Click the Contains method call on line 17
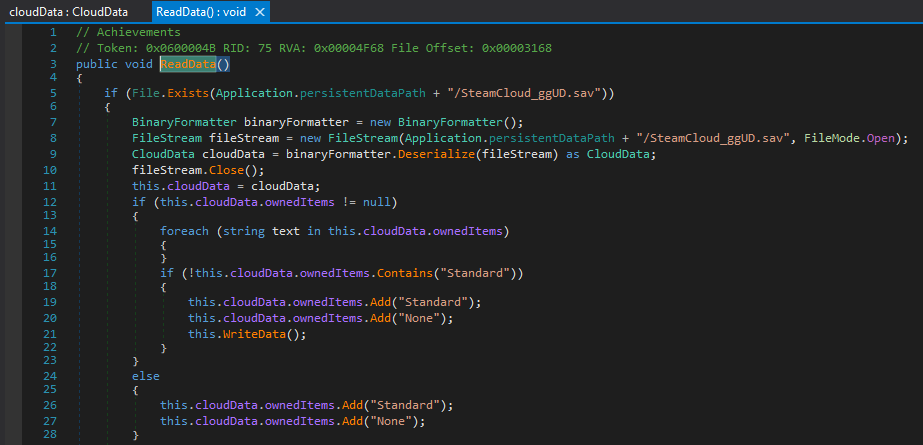This screenshot has width=923, height=445. click(x=404, y=273)
